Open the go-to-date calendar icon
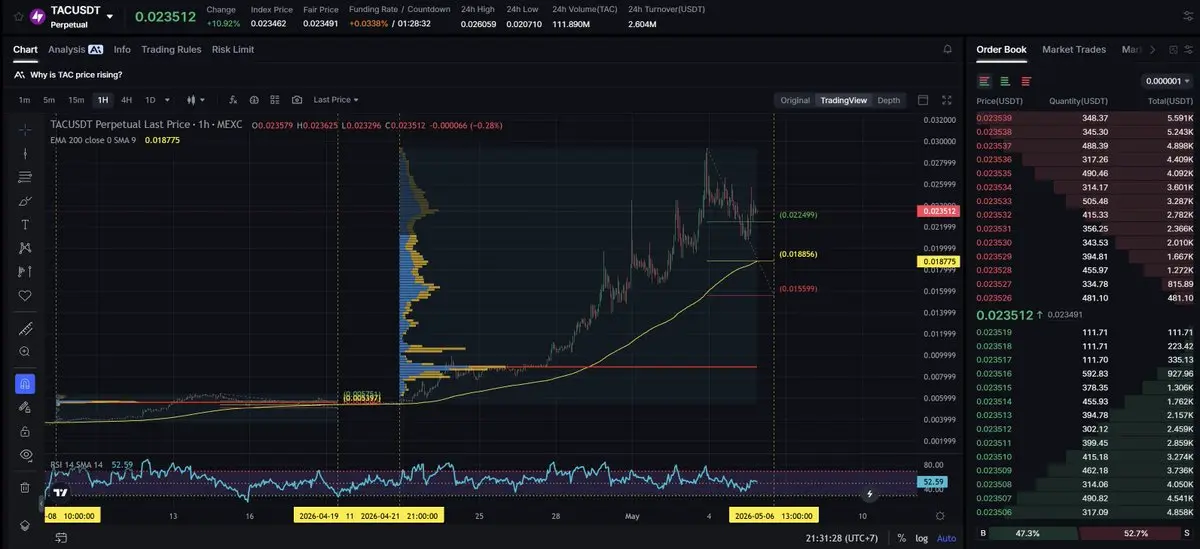 point(61,538)
